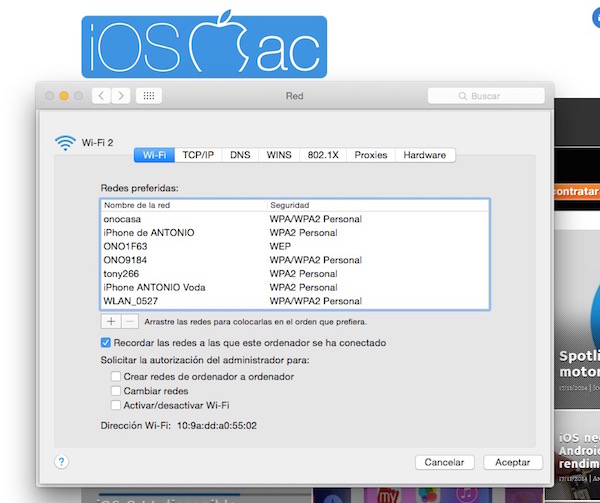Check the Cambiar redes option
Screen dimensions: 600x503
pos(116,391)
